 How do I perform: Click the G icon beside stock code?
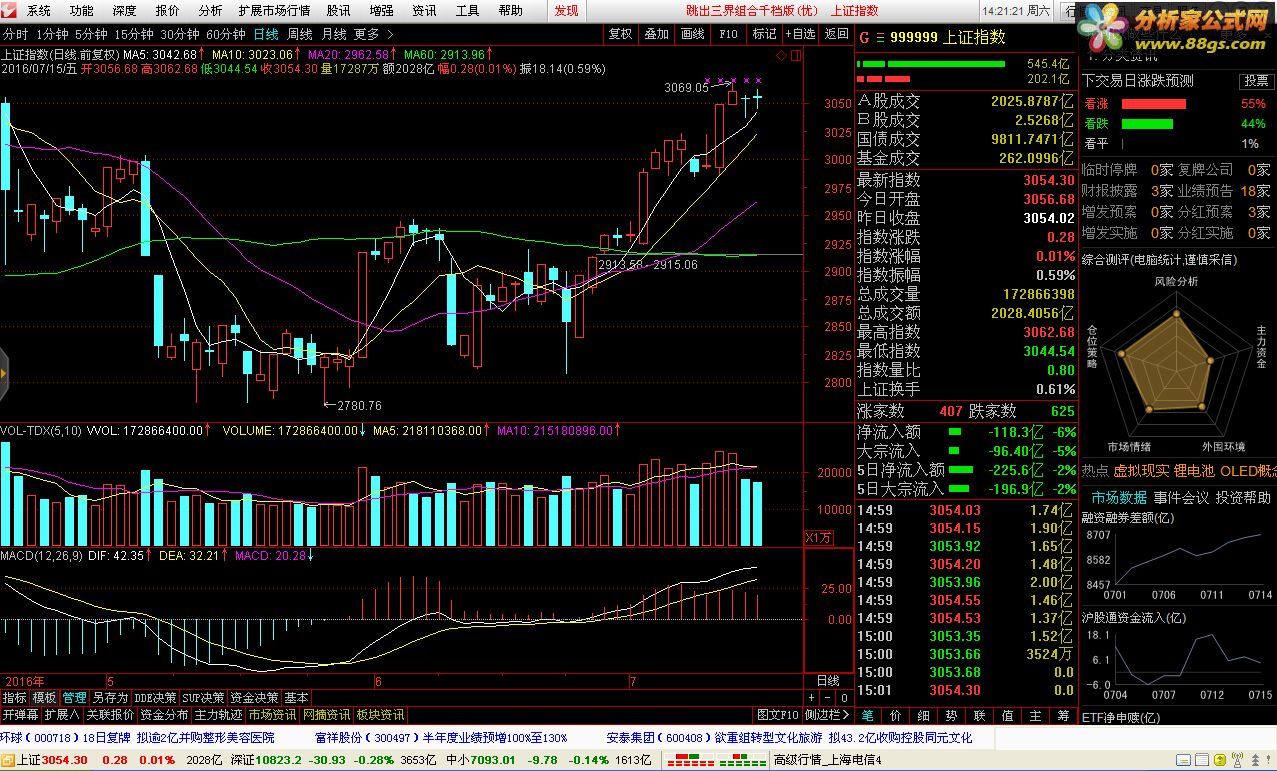(x=863, y=37)
